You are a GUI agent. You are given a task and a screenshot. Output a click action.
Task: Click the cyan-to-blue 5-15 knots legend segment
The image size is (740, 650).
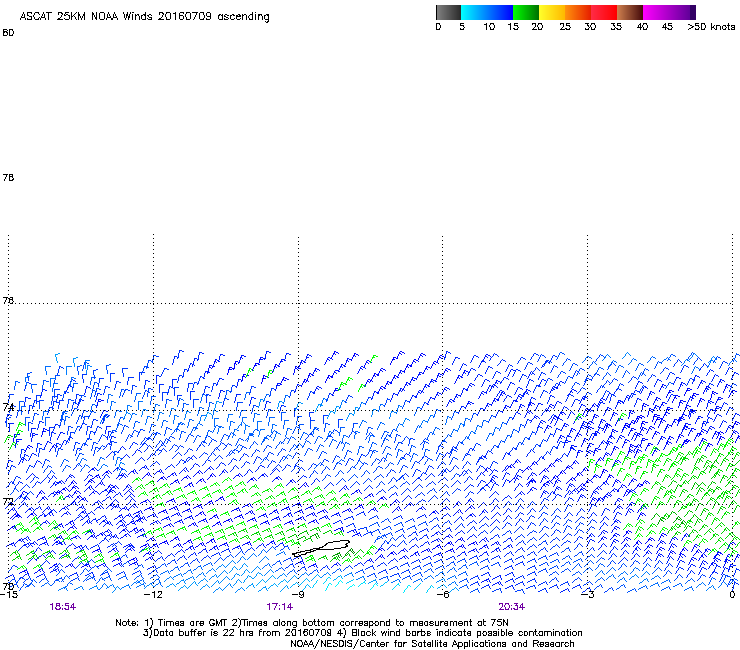(487, 12)
